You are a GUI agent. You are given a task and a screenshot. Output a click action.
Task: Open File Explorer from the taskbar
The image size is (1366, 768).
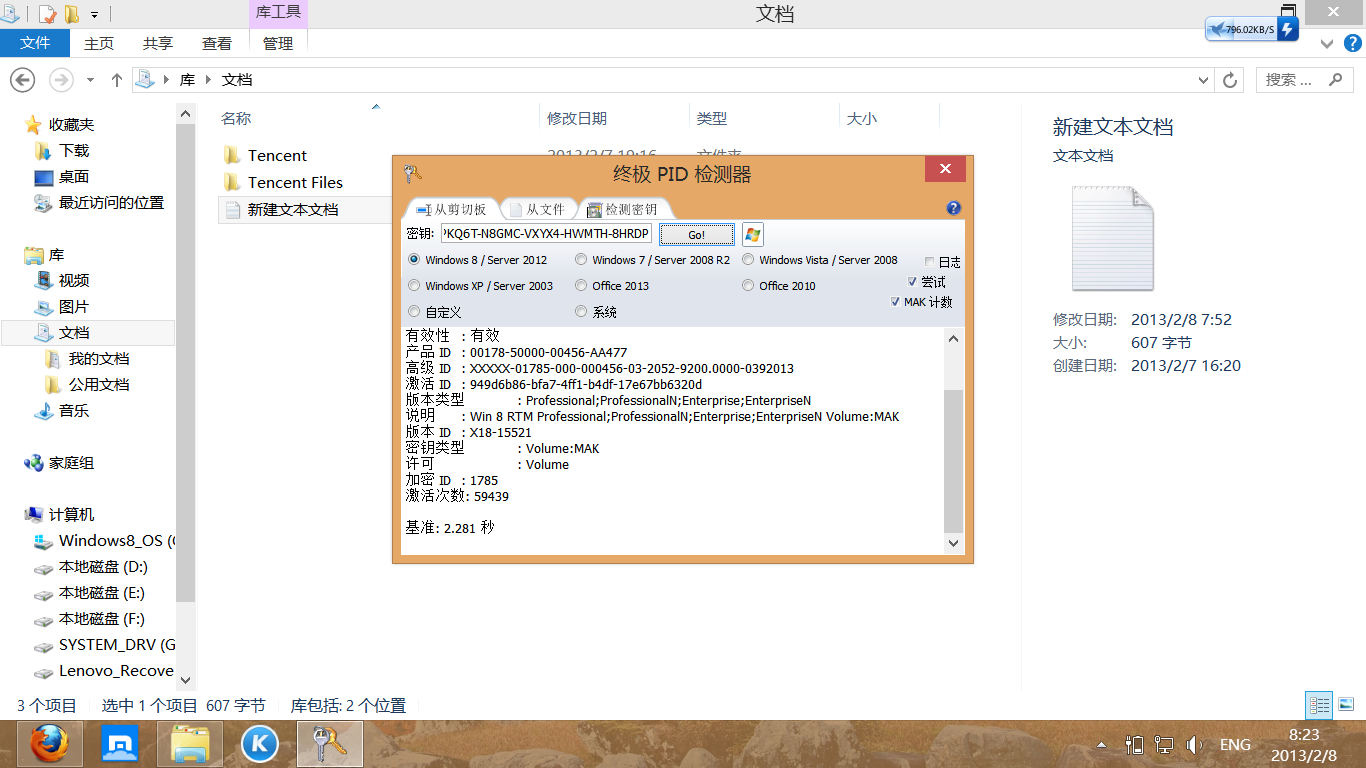tap(190, 744)
